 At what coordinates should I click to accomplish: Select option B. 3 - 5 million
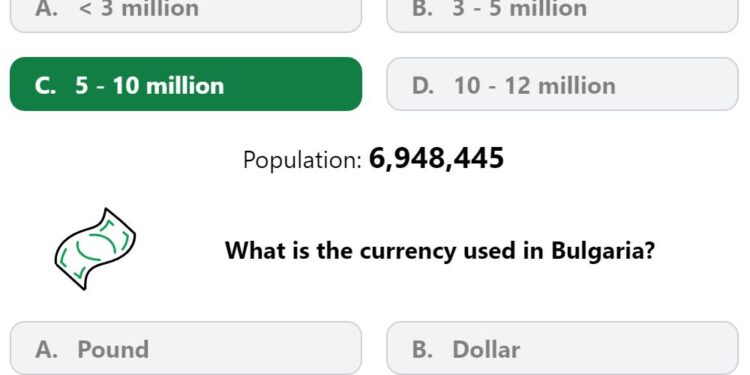(x=562, y=14)
